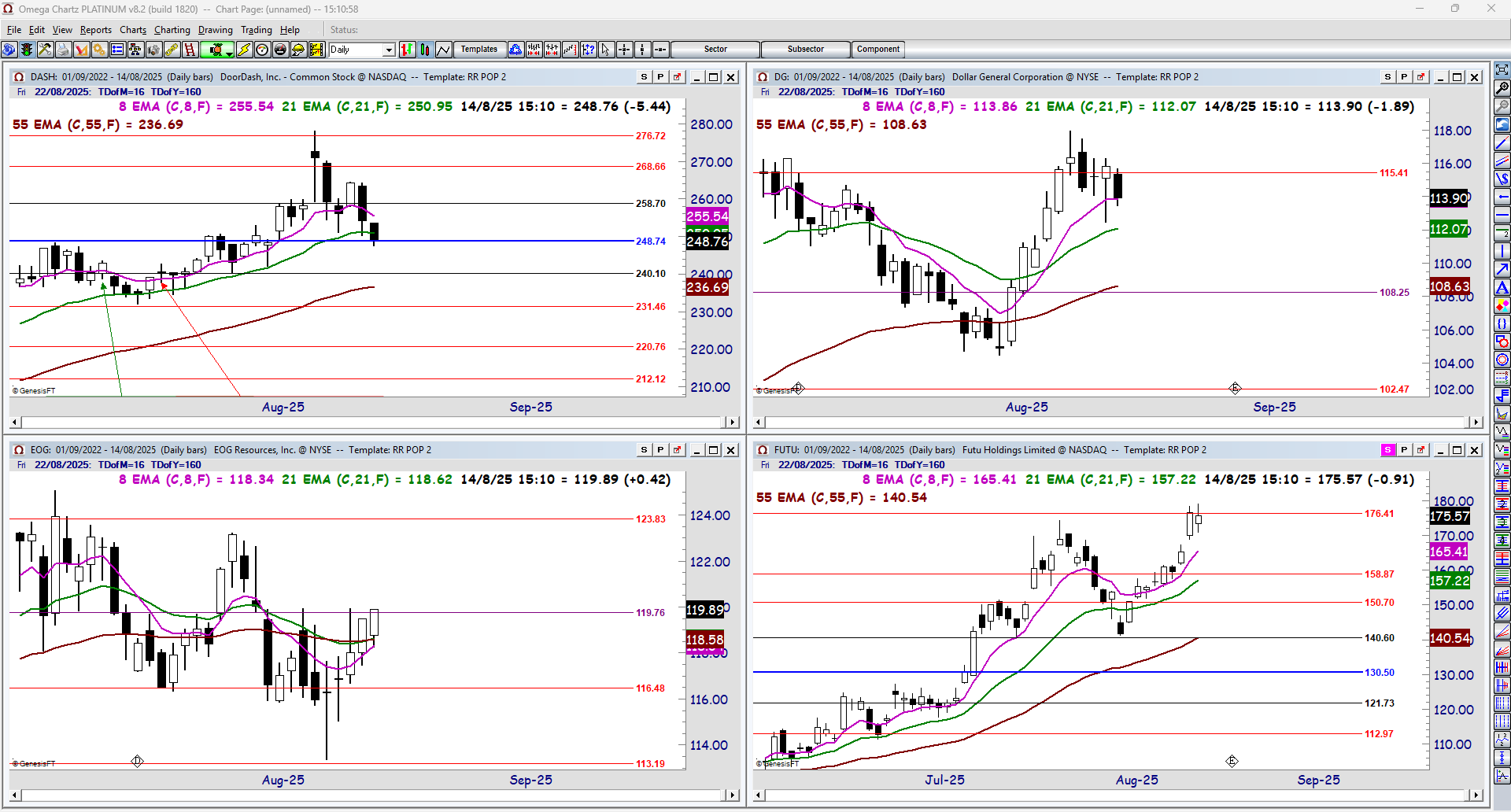This screenshot has width=1511, height=812.
Task: Open the Charts menu
Action: [133, 30]
